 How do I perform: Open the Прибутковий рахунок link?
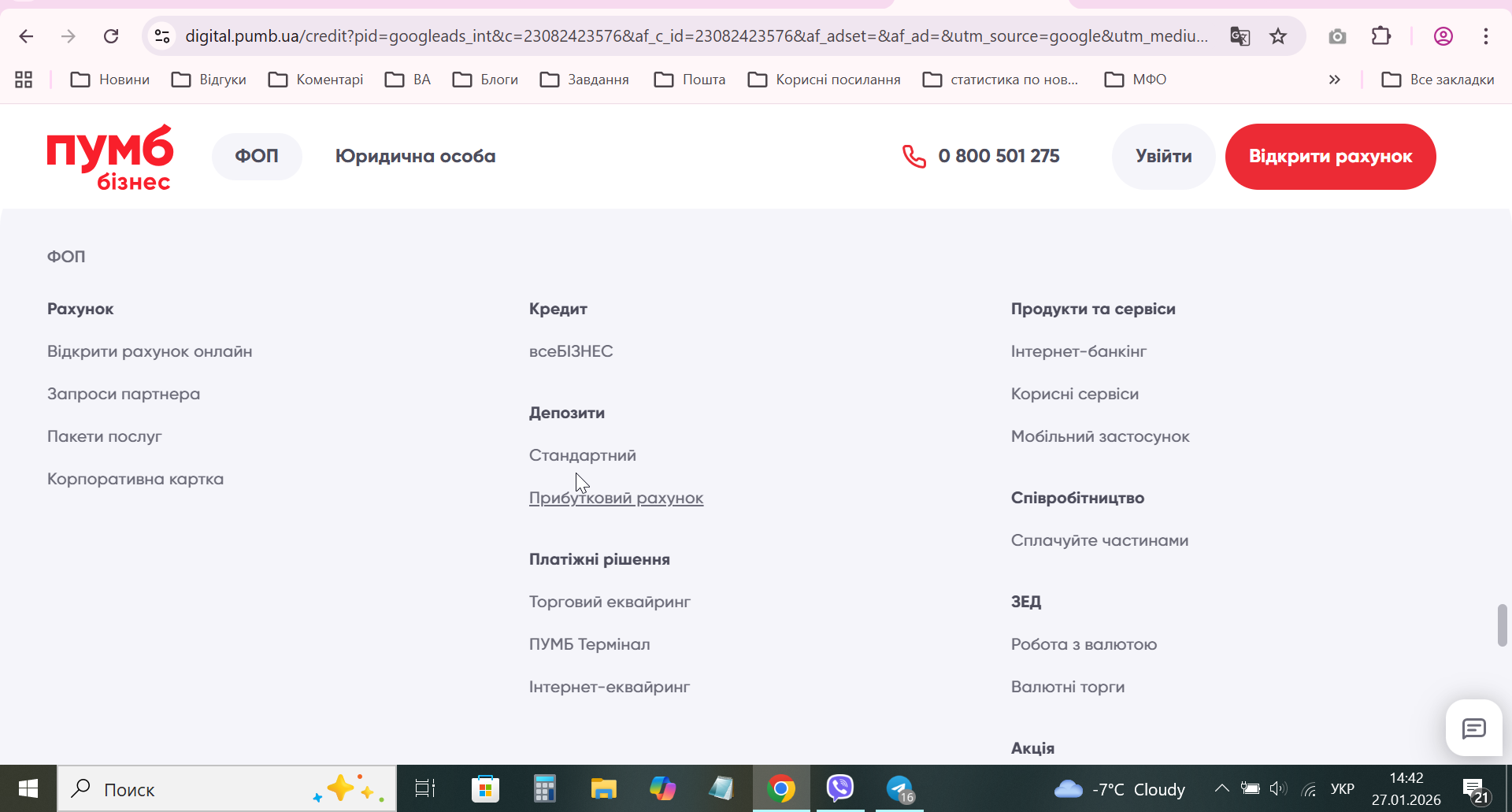tap(616, 498)
